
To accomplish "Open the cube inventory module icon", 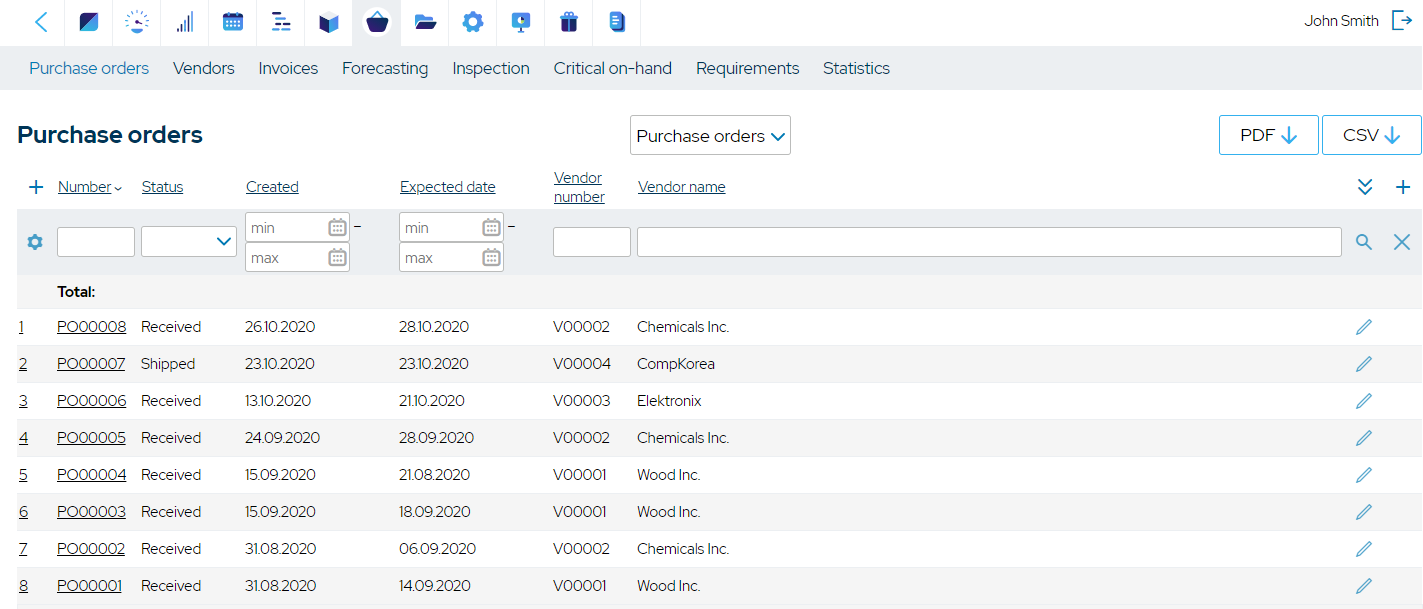I will [x=328, y=22].
